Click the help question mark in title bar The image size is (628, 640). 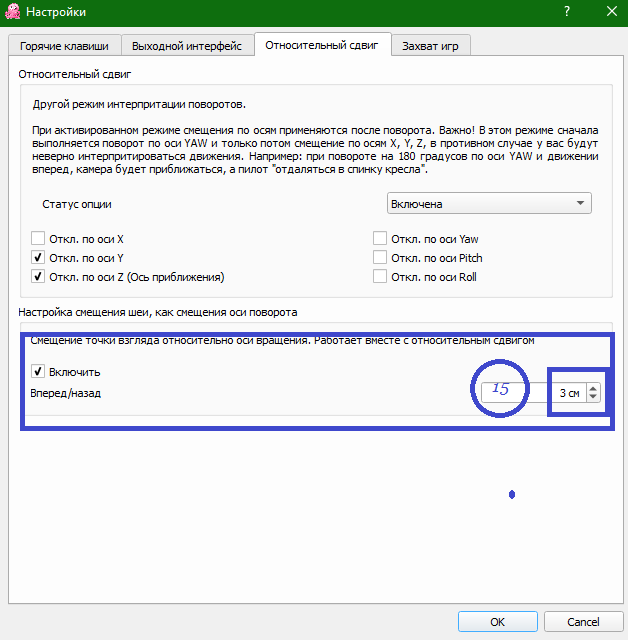click(567, 11)
